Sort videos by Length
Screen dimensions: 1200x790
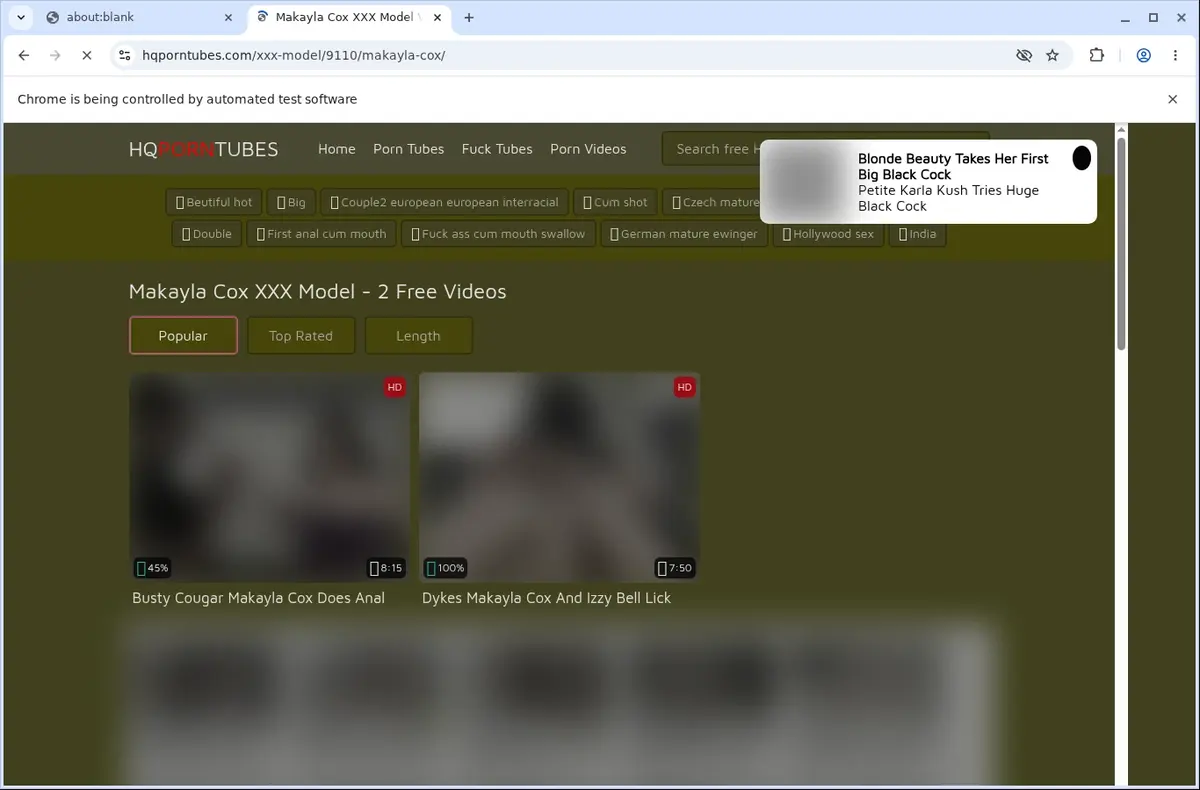tap(418, 336)
